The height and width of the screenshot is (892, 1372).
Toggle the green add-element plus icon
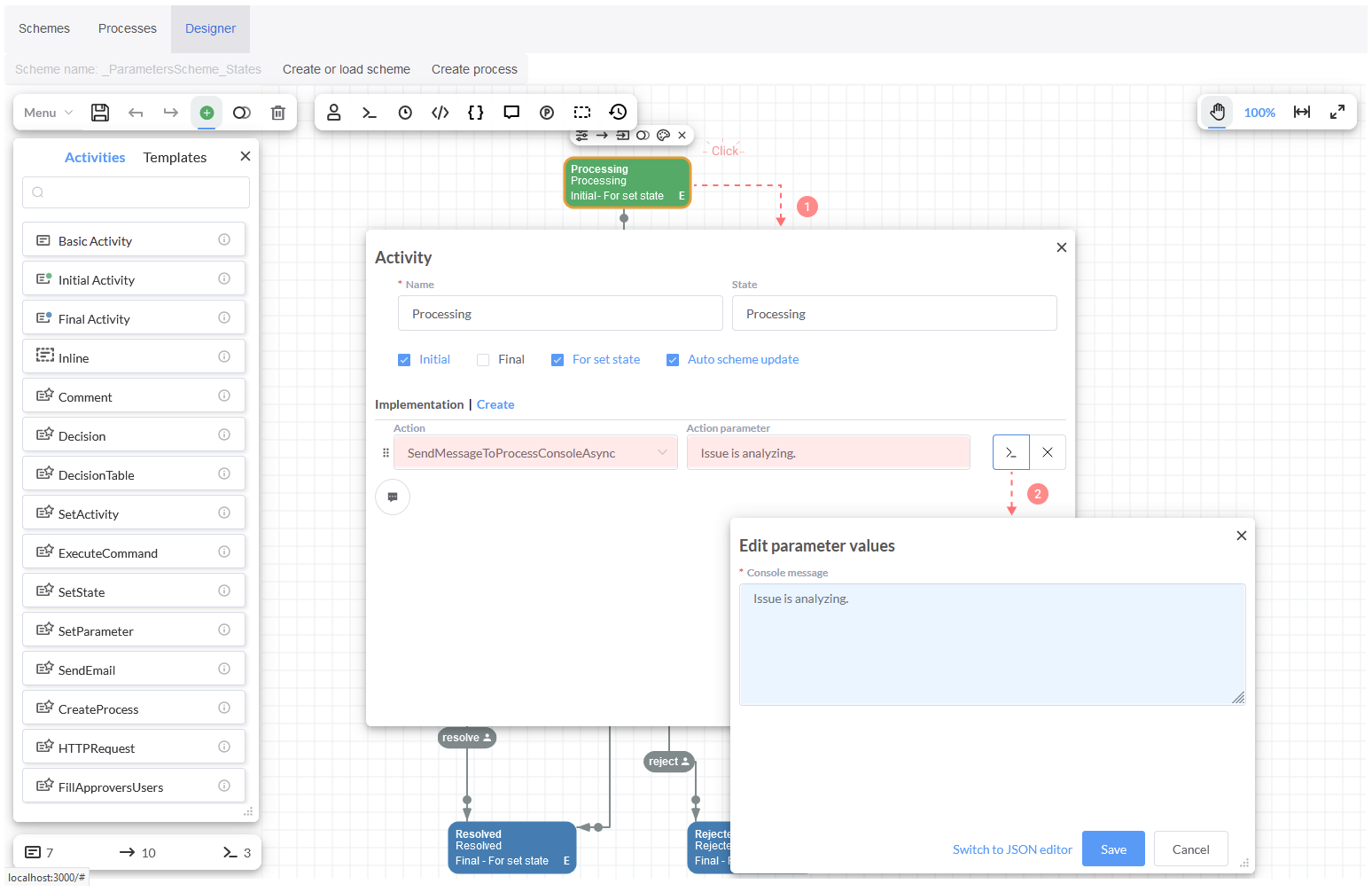tap(207, 113)
